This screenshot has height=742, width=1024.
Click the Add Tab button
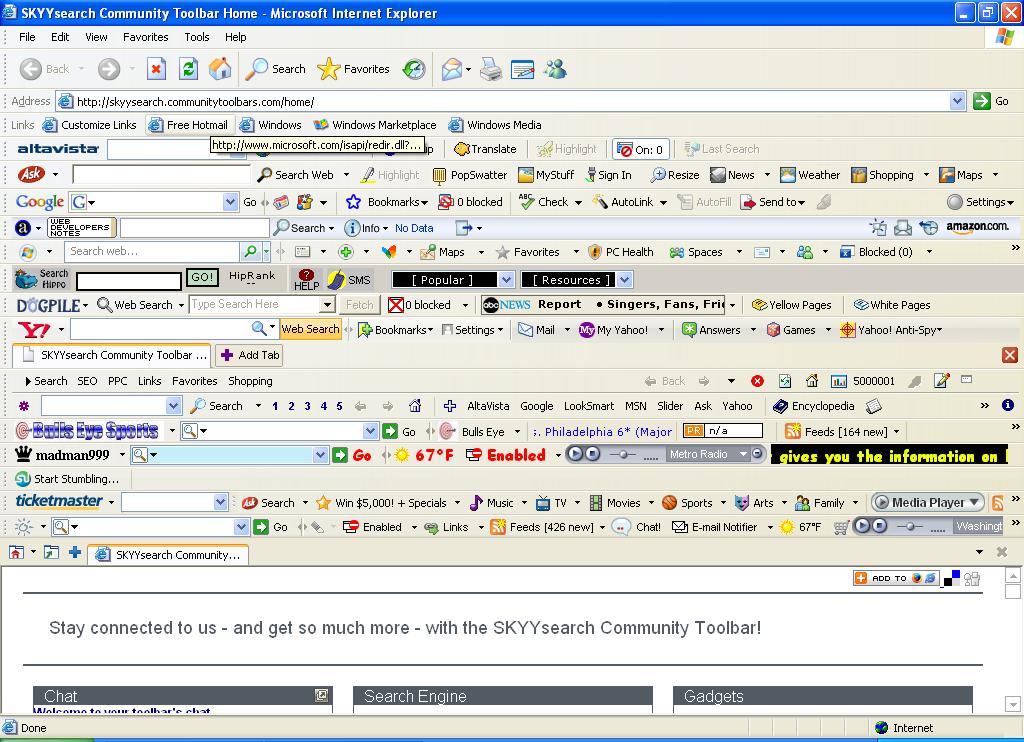249,355
